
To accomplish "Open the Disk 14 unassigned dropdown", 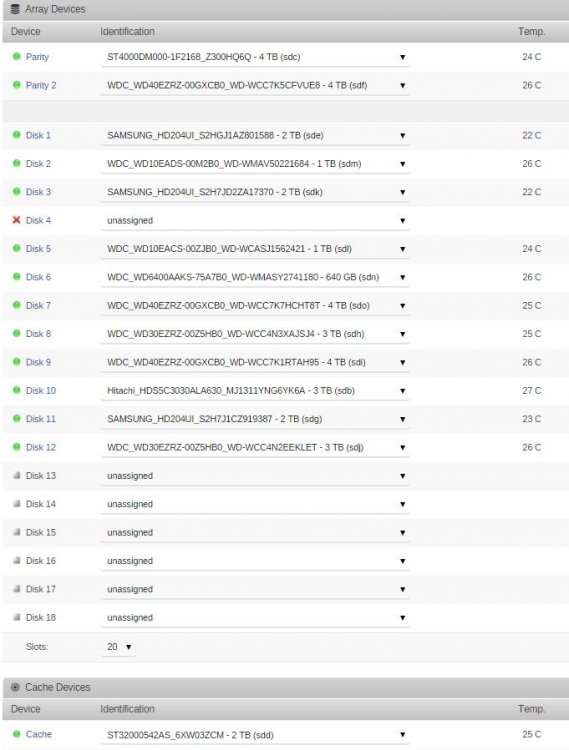I will (255, 504).
